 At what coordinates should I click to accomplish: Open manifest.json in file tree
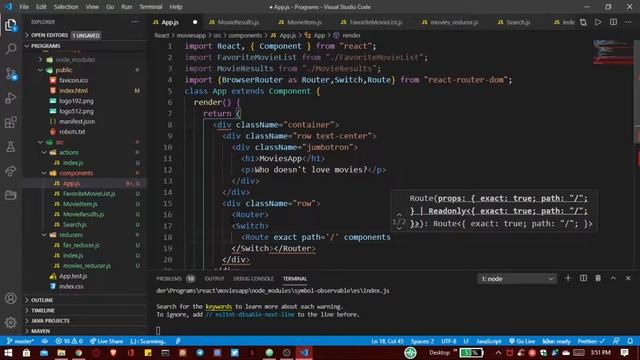click(77, 122)
